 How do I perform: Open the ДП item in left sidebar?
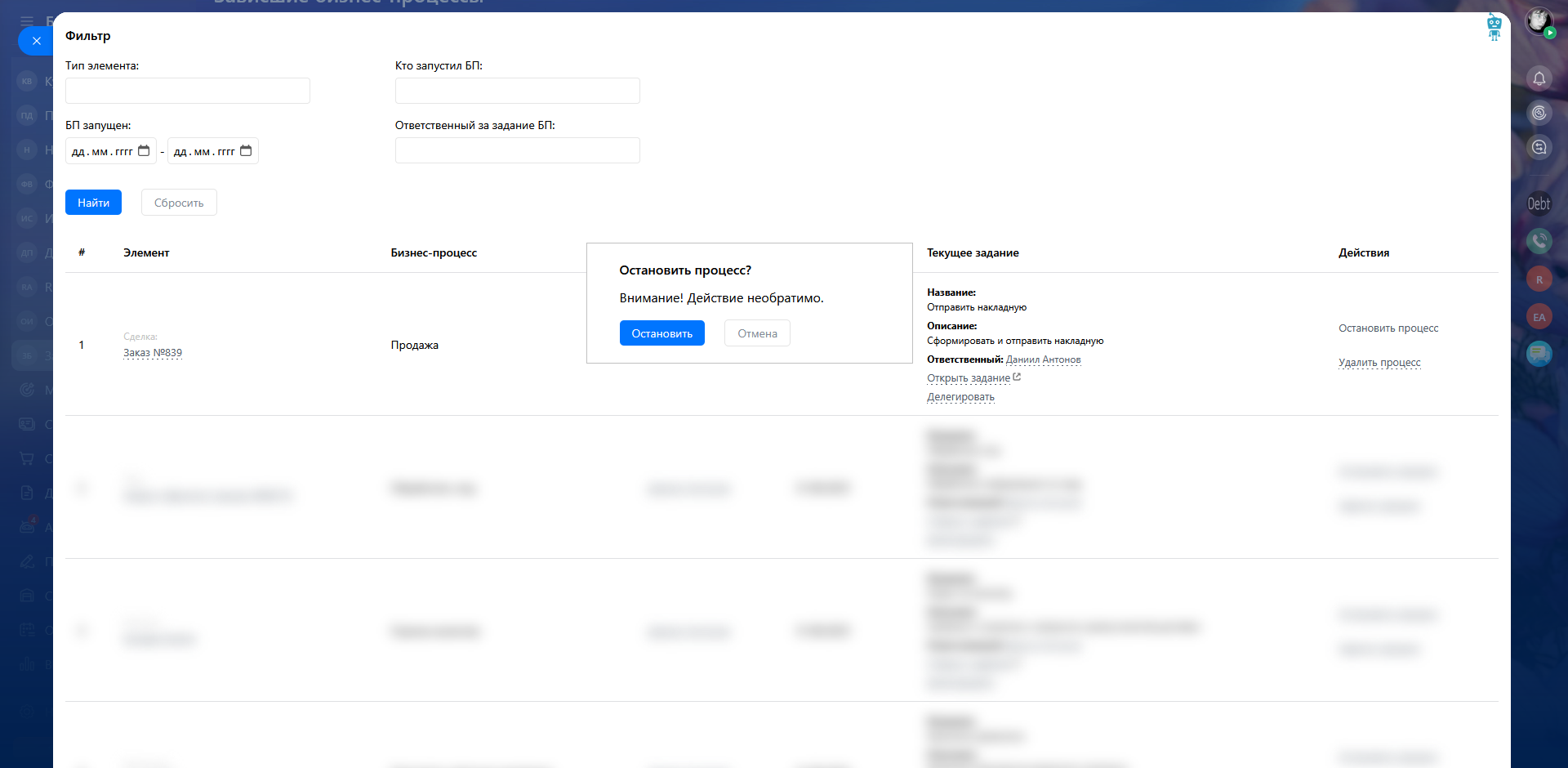(27, 252)
